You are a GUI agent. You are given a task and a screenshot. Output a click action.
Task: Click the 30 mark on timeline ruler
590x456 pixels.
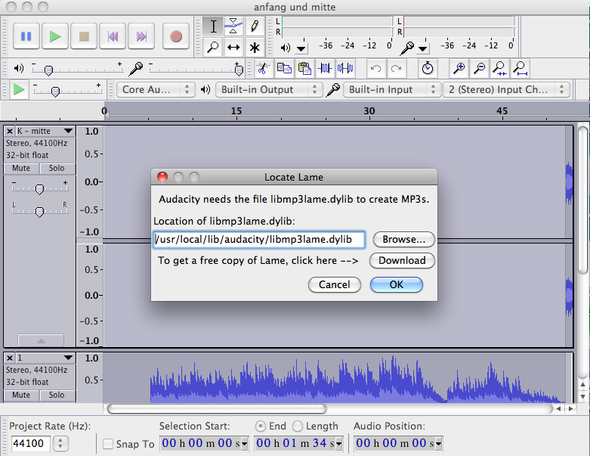coord(369,111)
